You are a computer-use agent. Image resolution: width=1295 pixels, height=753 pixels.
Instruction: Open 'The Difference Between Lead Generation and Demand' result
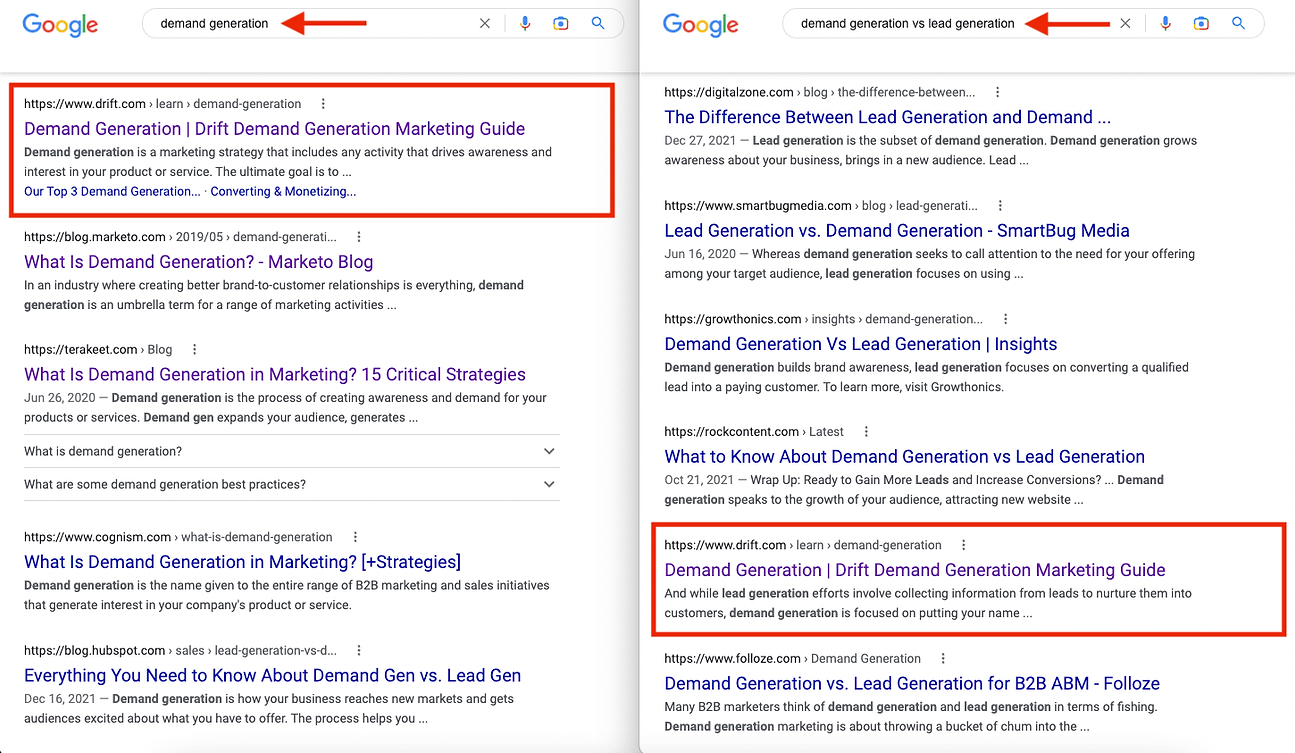(x=887, y=117)
